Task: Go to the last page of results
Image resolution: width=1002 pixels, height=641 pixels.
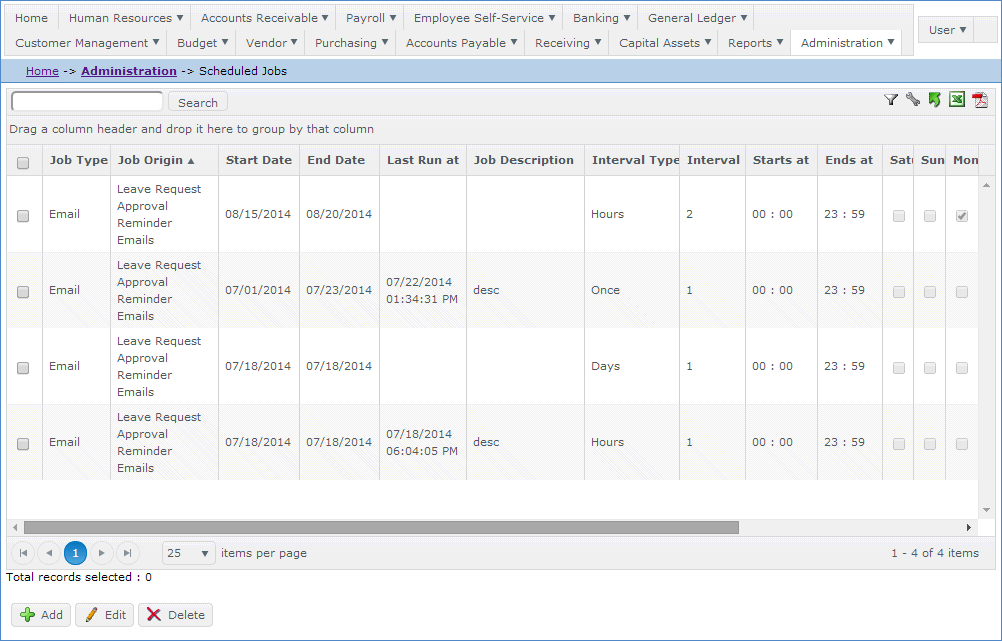Action: click(x=127, y=553)
